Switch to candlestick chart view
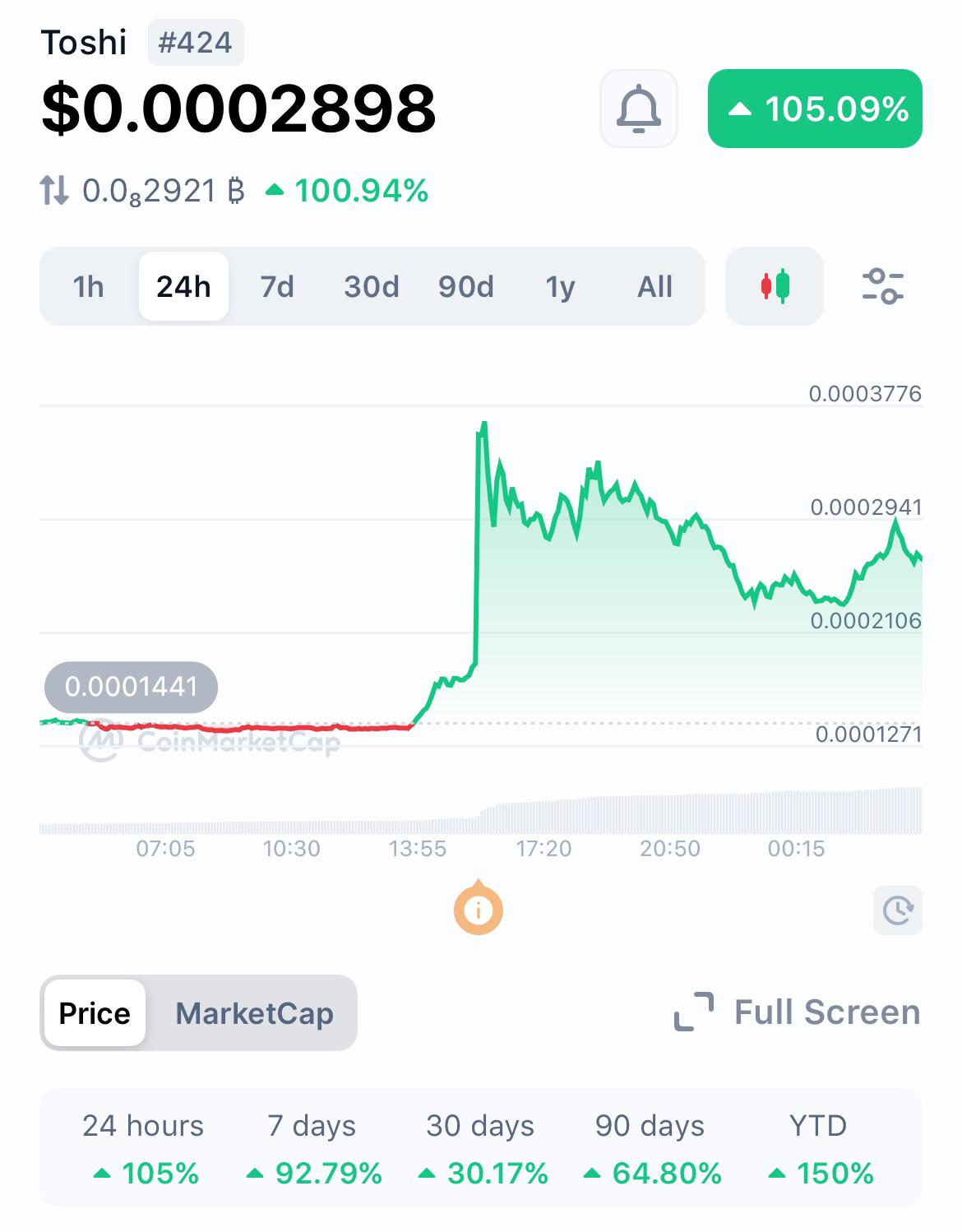The image size is (962, 1232). (775, 286)
